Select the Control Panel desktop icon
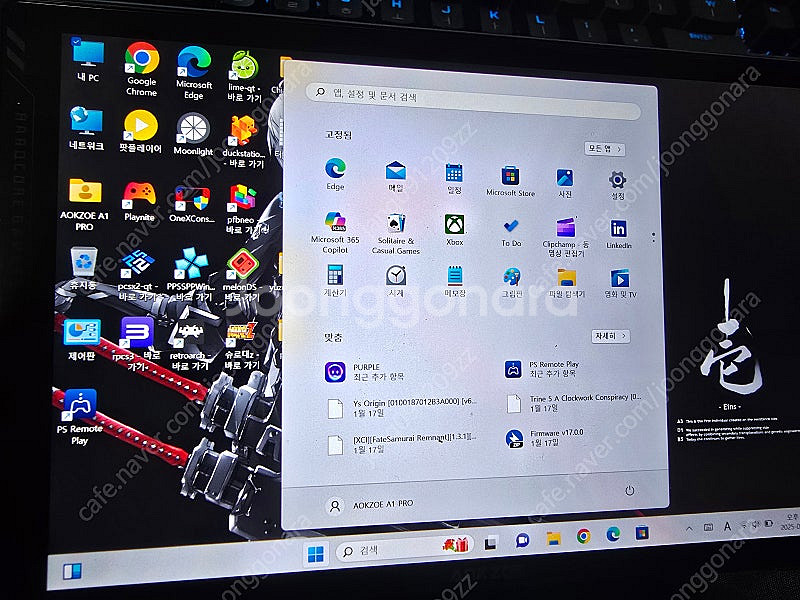 pyautogui.click(x=82, y=339)
